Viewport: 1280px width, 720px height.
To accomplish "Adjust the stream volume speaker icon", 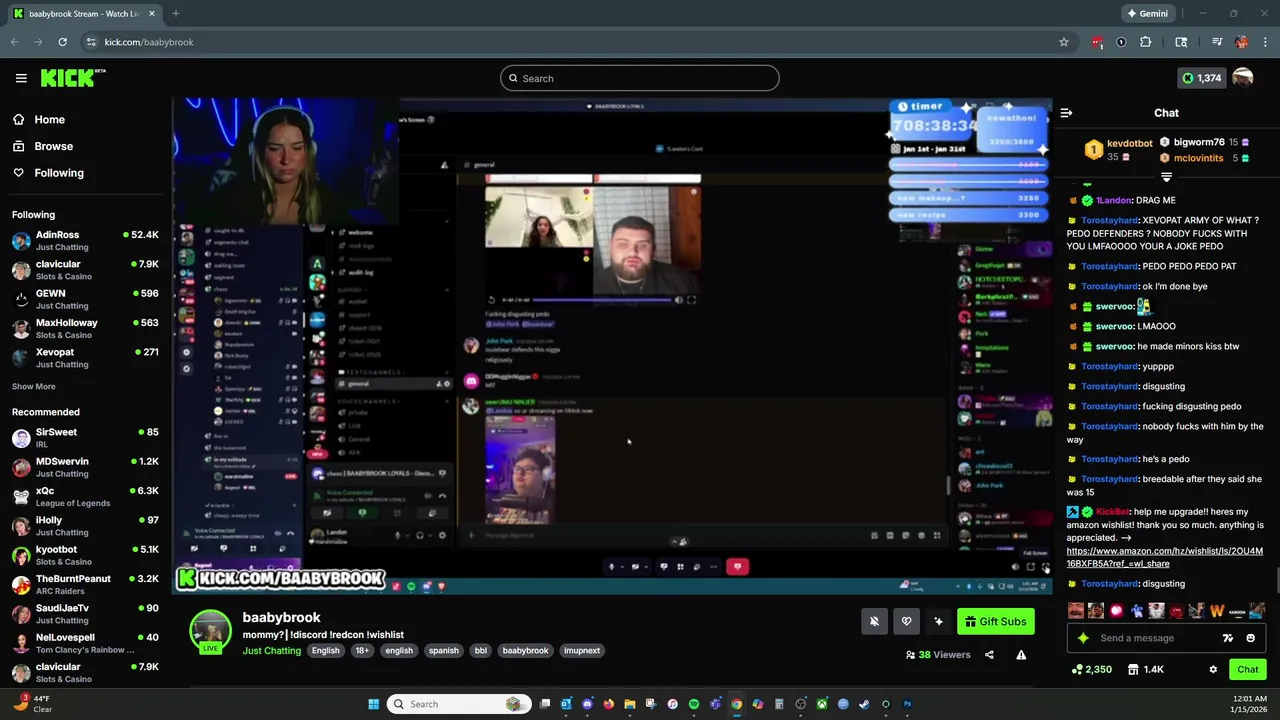I will pos(1015,567).
